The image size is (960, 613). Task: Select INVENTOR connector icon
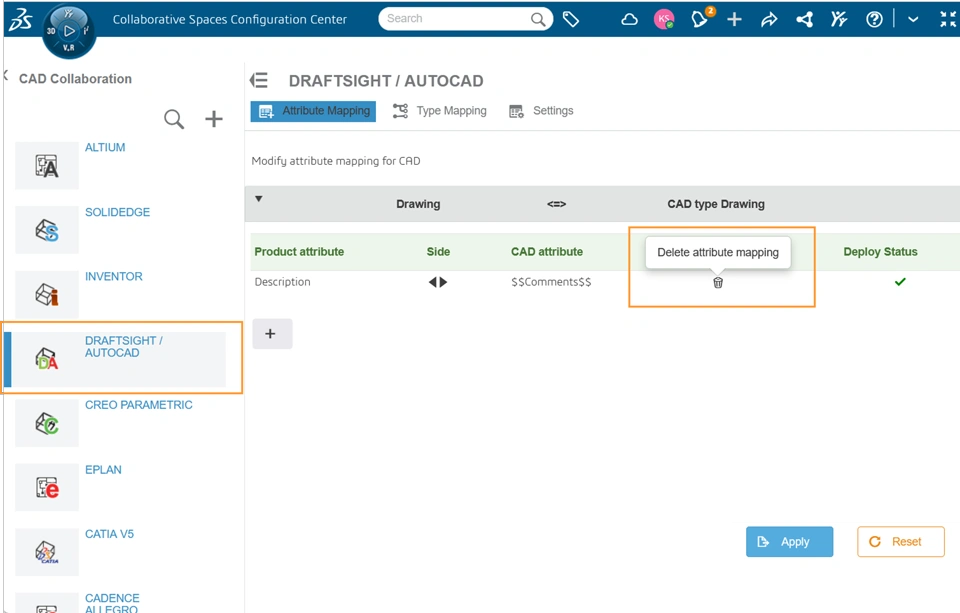click(47, 295)
